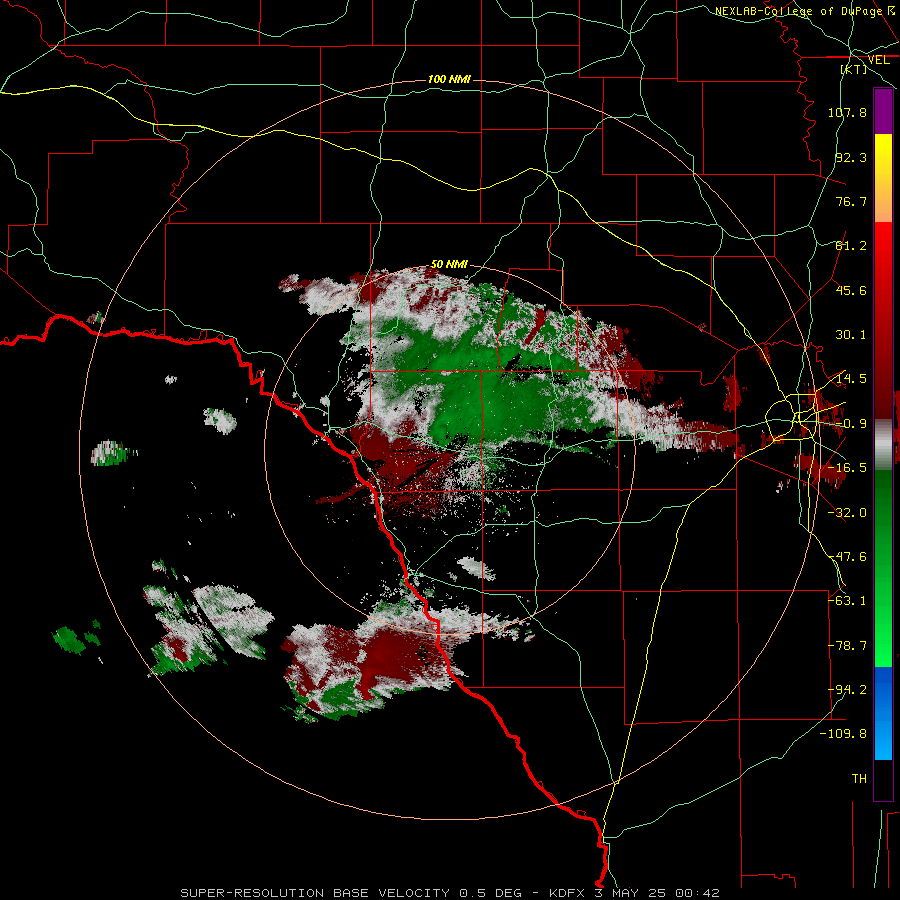
Task: Click the 76.7 velocity scale value
Action: (851, 201)
